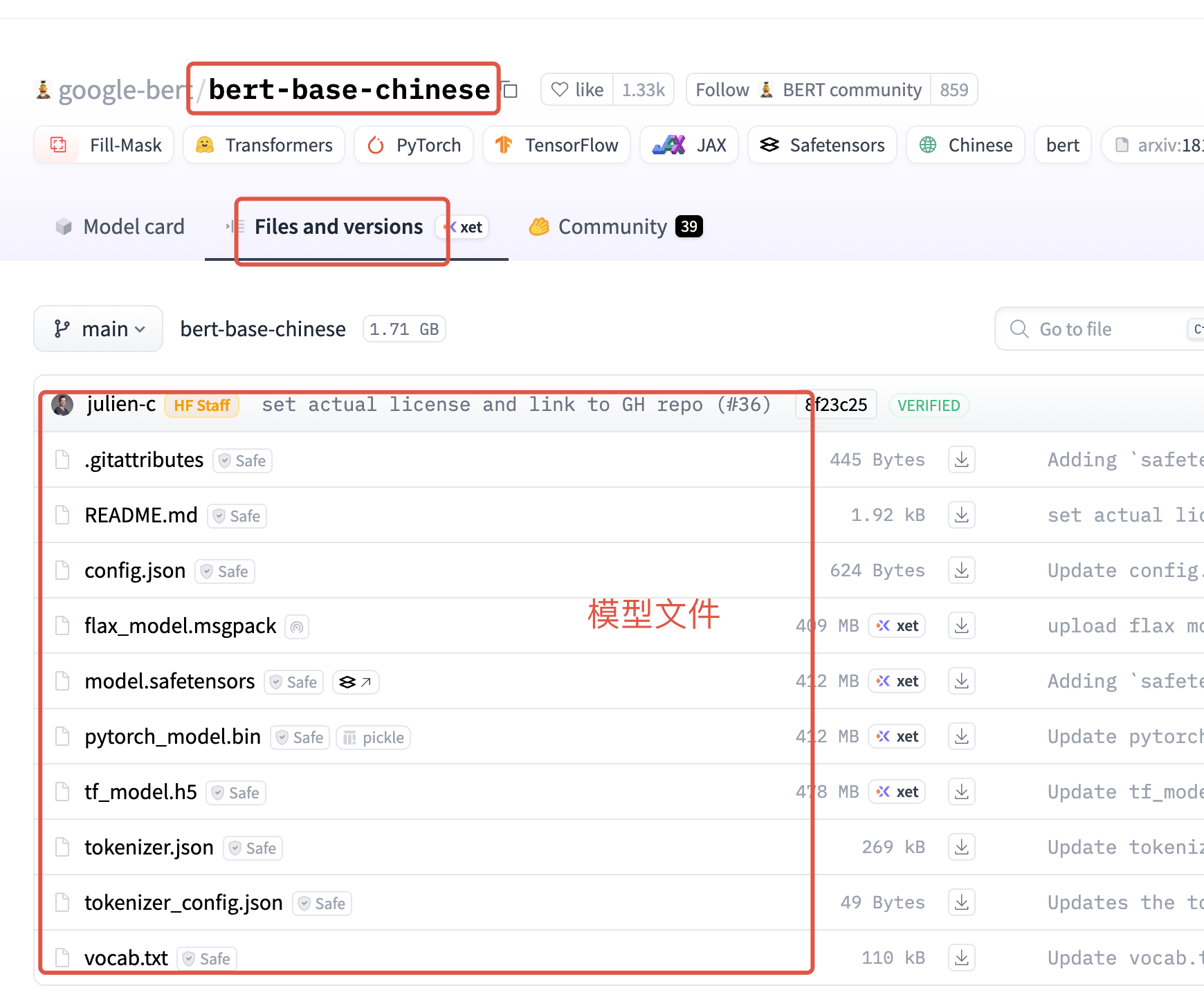Select the PyTorch tag

click(x=414, y=145)
